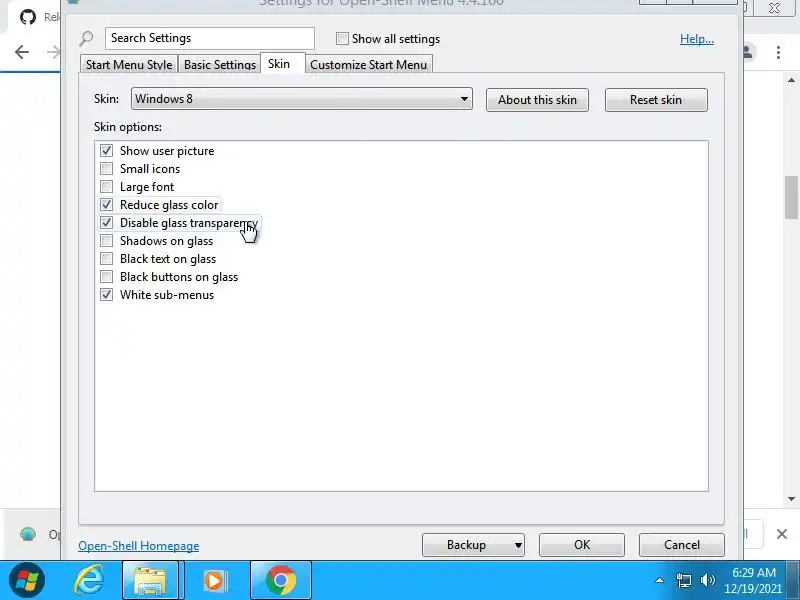This screenshot has width=800, height=600.
Task: Switch to the Chrome taskbar icon
Action: (x=281, y=580)
